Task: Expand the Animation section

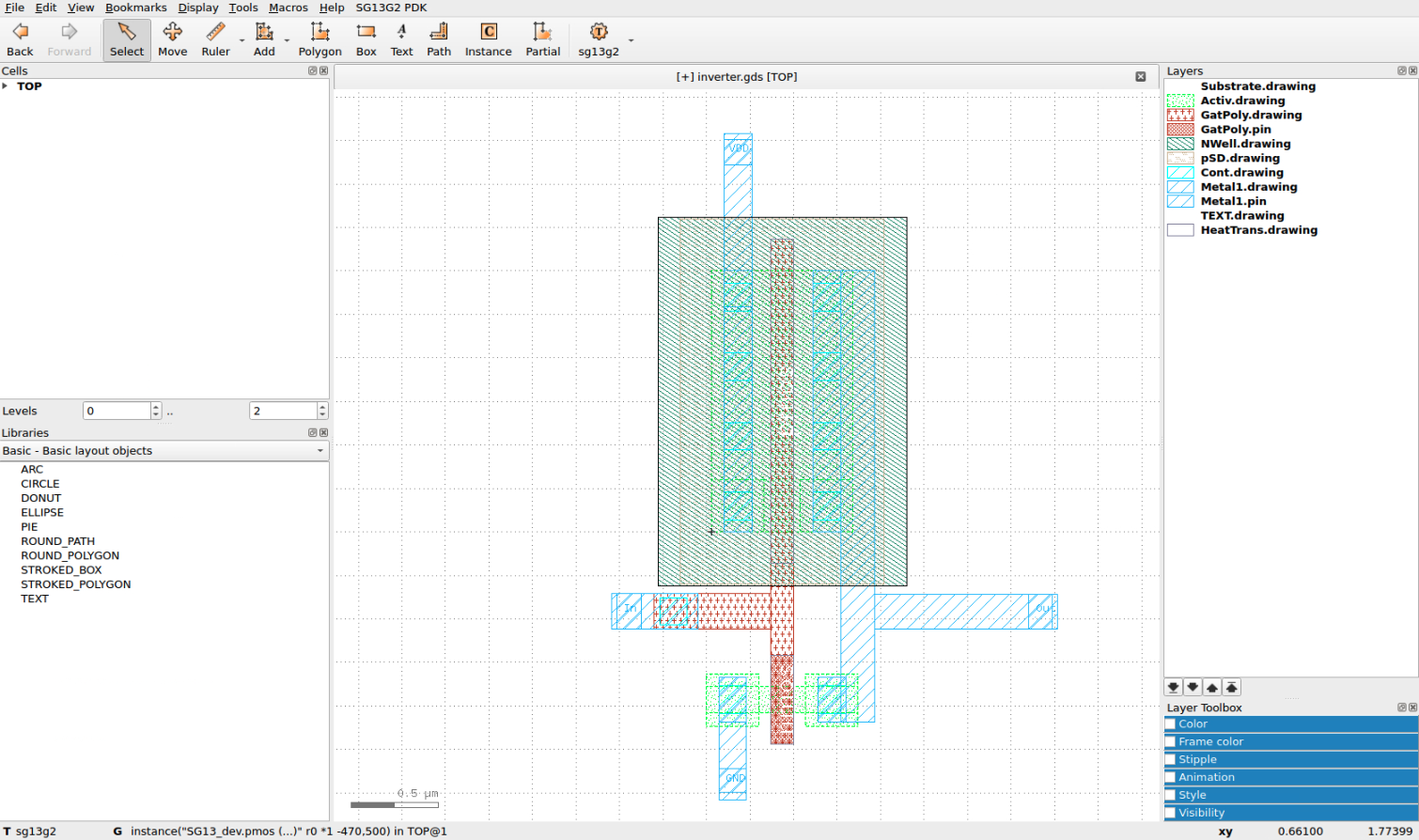Action: click(1290, 778)
